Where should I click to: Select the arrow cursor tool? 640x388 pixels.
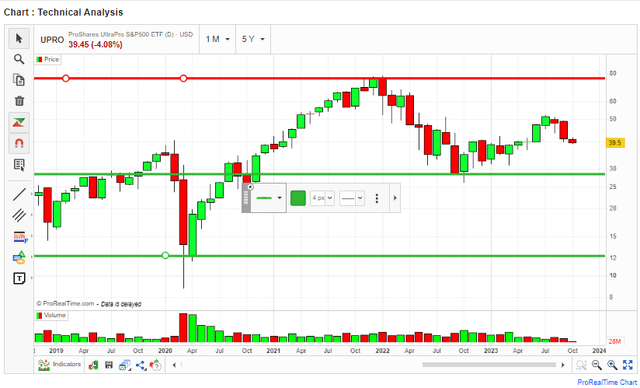point(19,39)
